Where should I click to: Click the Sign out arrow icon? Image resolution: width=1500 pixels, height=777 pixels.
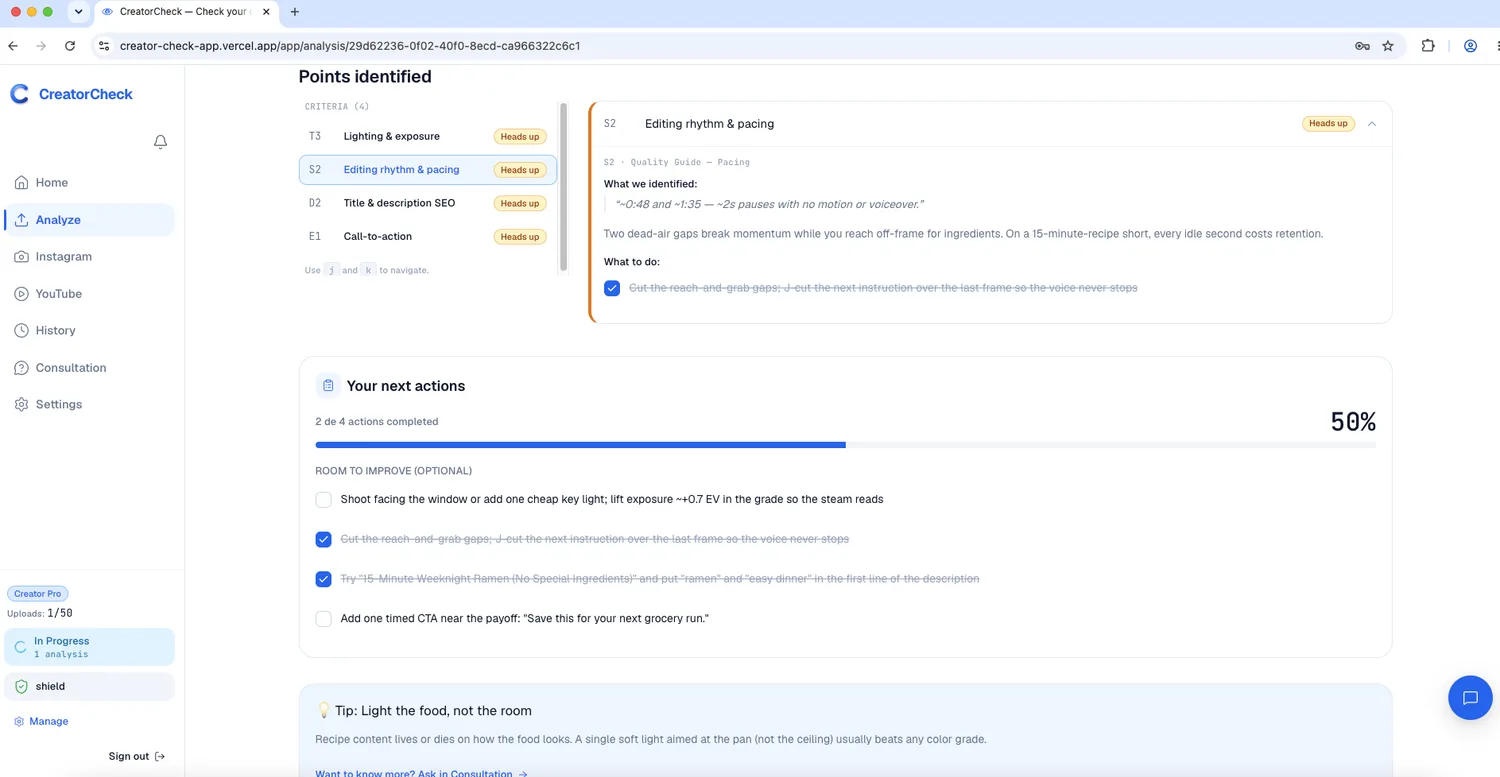click(x=160, y=757)
